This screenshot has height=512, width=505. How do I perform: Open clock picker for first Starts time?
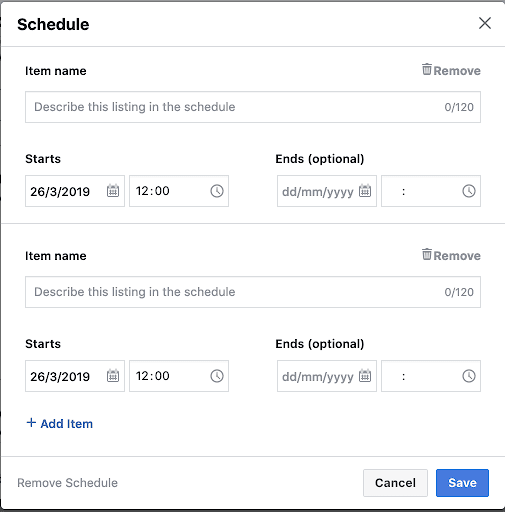pyautogui.click(x=217, y=191)
